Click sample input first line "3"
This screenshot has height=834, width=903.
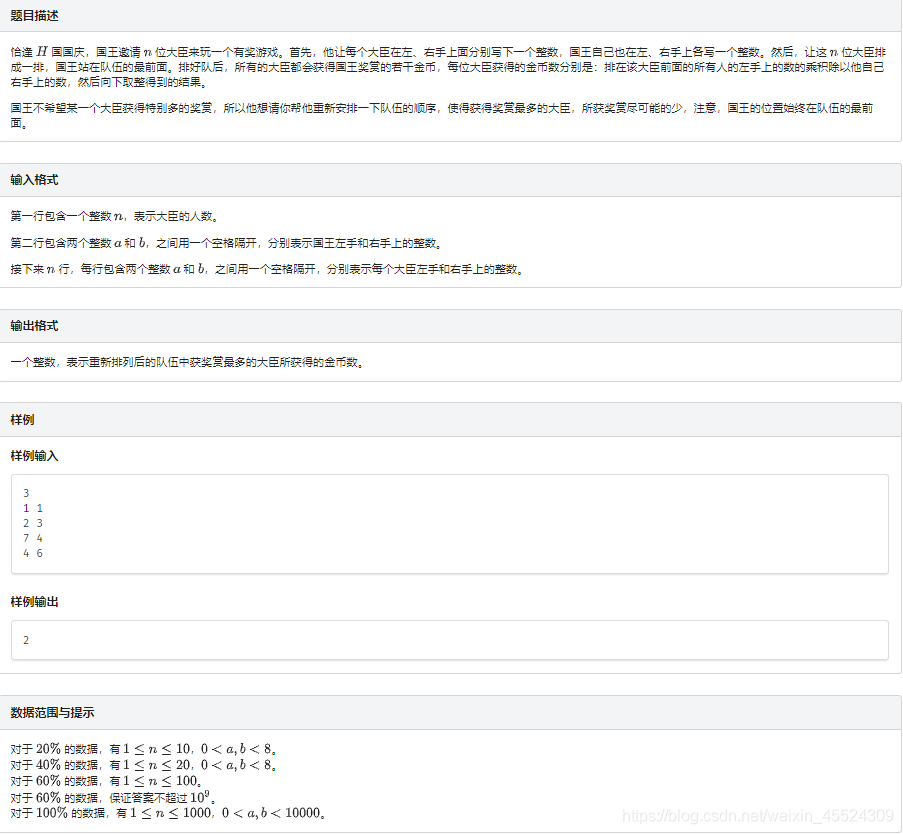click(26, 493)
